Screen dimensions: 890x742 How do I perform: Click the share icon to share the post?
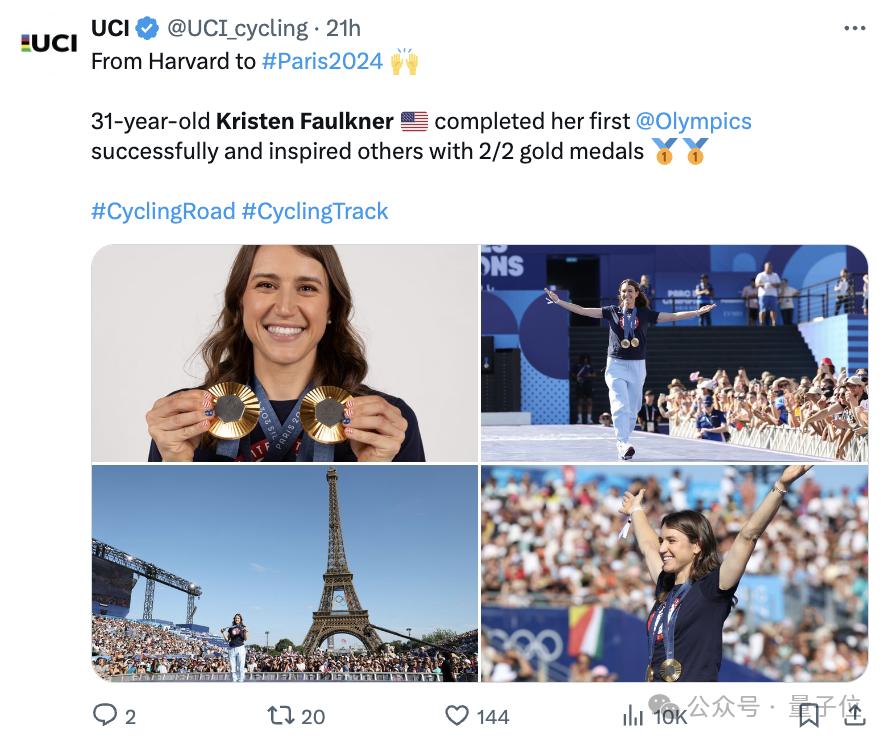tap(854, 716)
